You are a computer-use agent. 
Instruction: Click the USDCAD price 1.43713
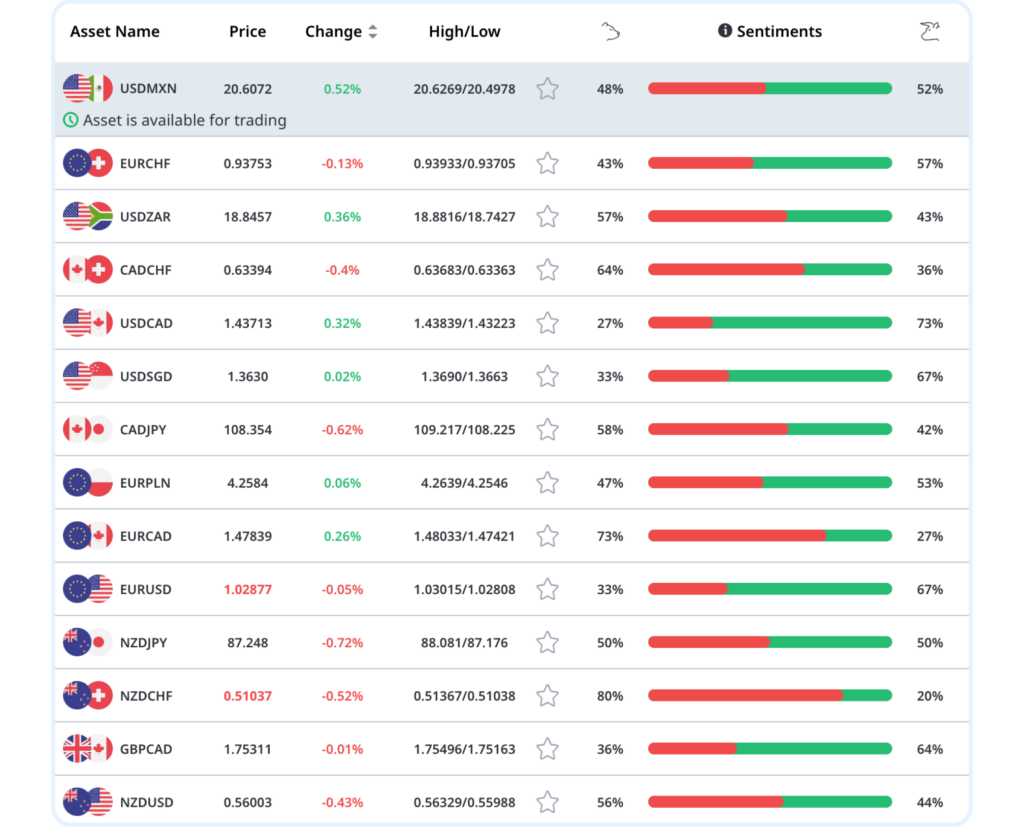pos(248,323)
